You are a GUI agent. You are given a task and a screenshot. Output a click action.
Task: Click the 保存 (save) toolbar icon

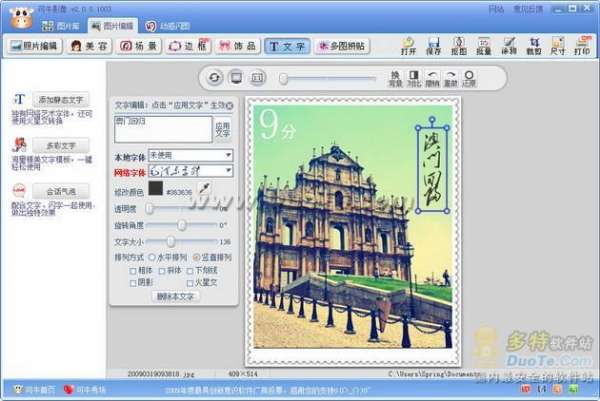pyautogui.click(x=433, y=46)
